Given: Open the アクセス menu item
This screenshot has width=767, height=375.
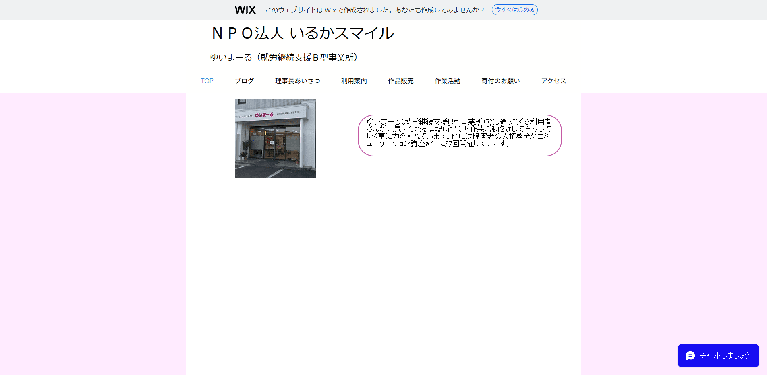Looking at the screenshot, I should point(554,81).
